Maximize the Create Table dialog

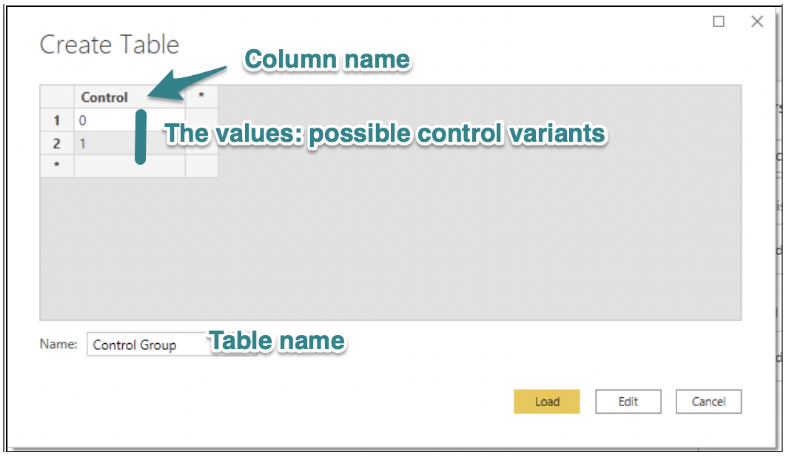(x=719, y=21)
